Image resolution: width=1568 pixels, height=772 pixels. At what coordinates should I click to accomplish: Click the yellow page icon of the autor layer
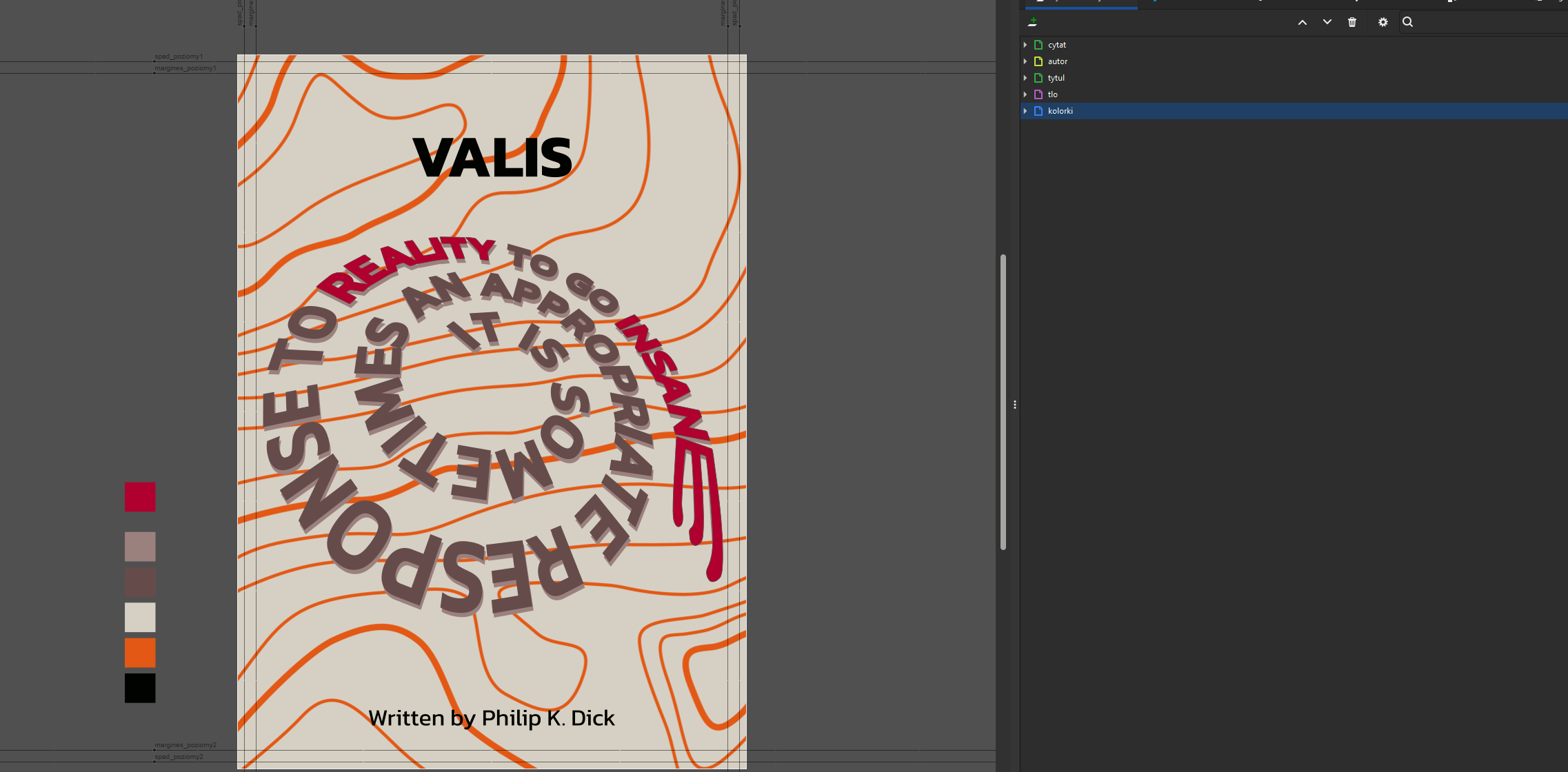1038,61
